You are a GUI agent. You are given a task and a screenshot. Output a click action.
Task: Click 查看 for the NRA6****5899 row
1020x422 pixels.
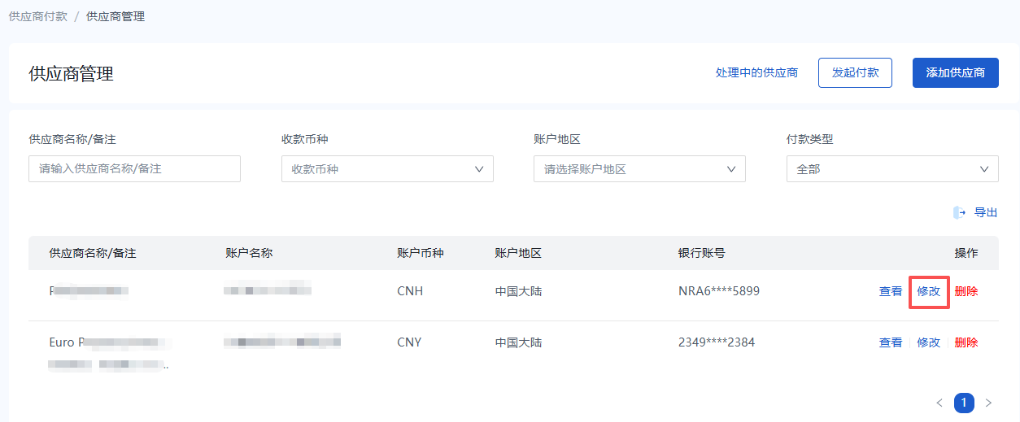(x=891, y=291)
